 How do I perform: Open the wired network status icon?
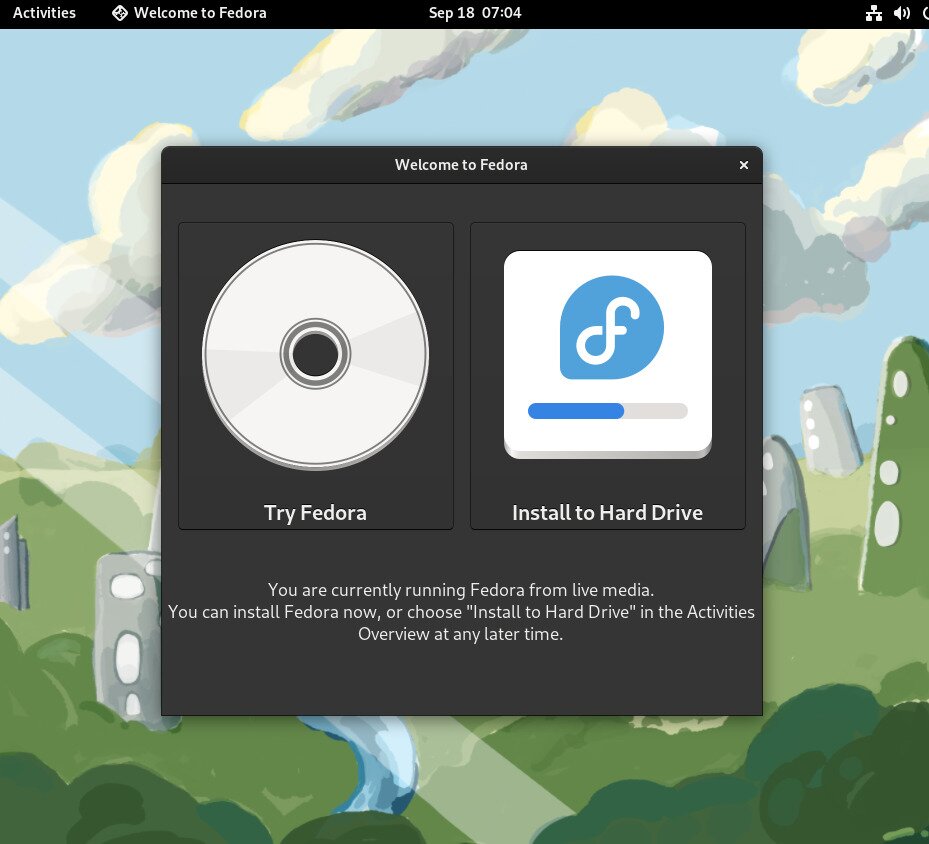[x=873, y=13]
